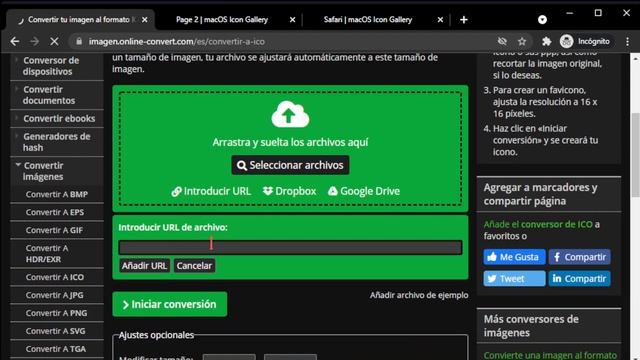Close the 'Page 2 | macOS Icon Gallery' tab

(x=292, y=20)
